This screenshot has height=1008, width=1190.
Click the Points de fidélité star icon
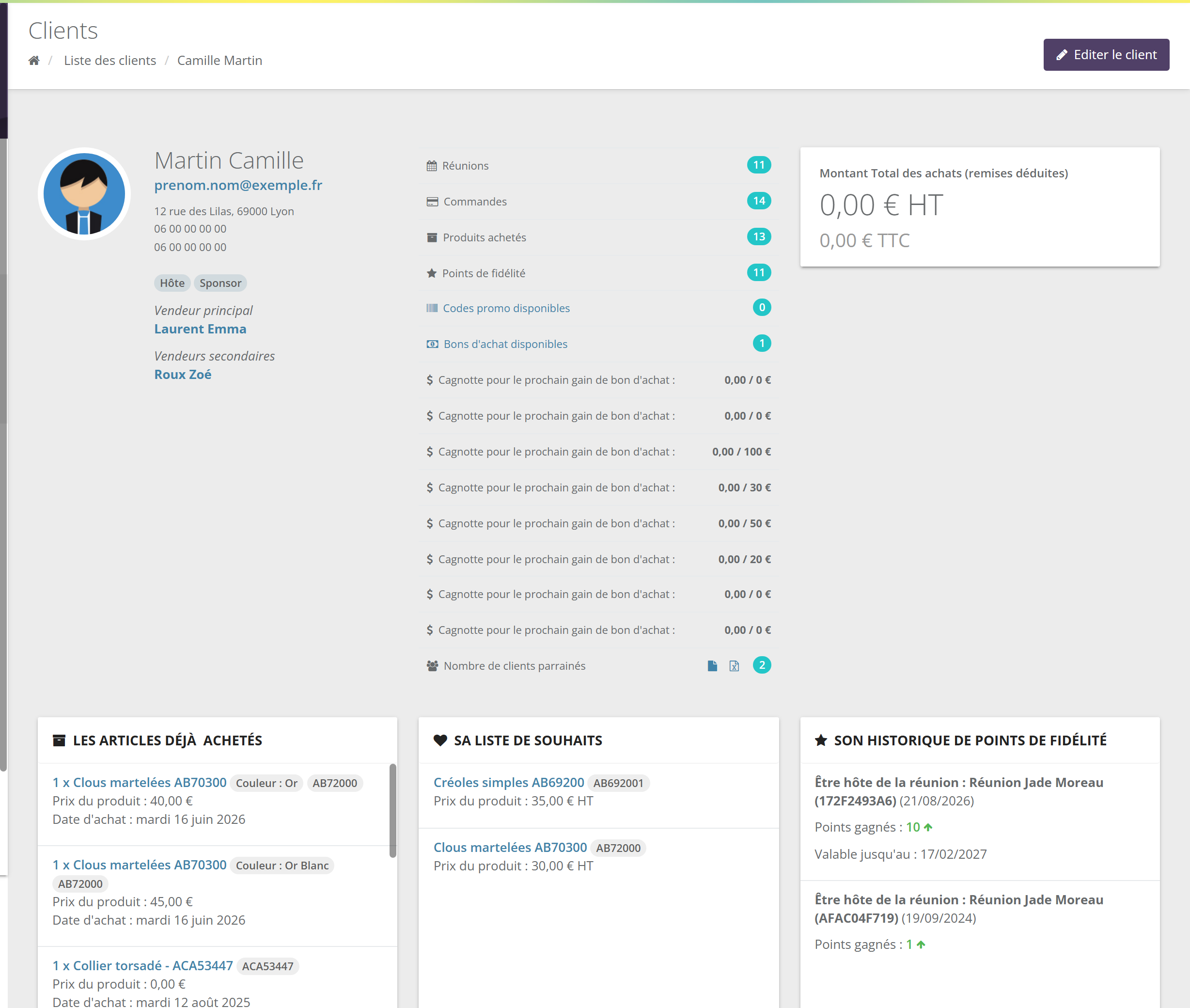coord(432,273)
